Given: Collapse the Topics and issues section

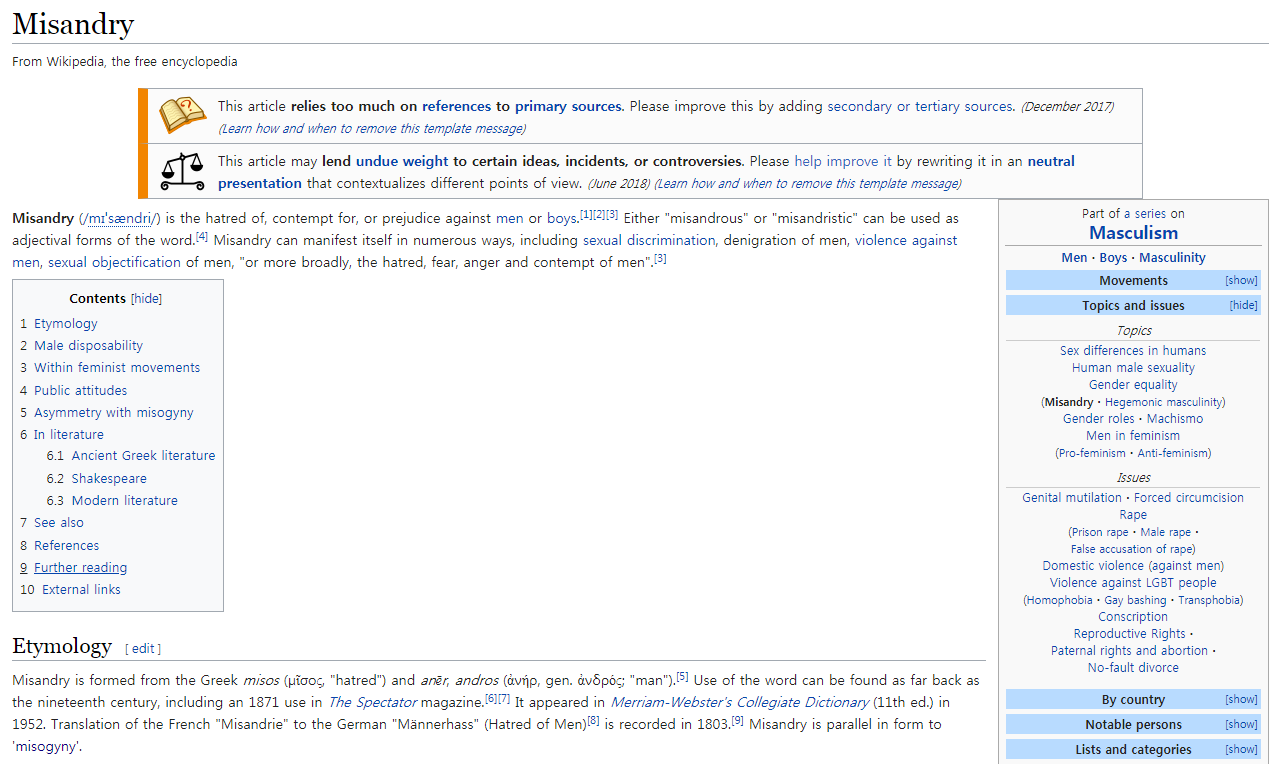Looking at the screenshot, I should coord(1243,306).
